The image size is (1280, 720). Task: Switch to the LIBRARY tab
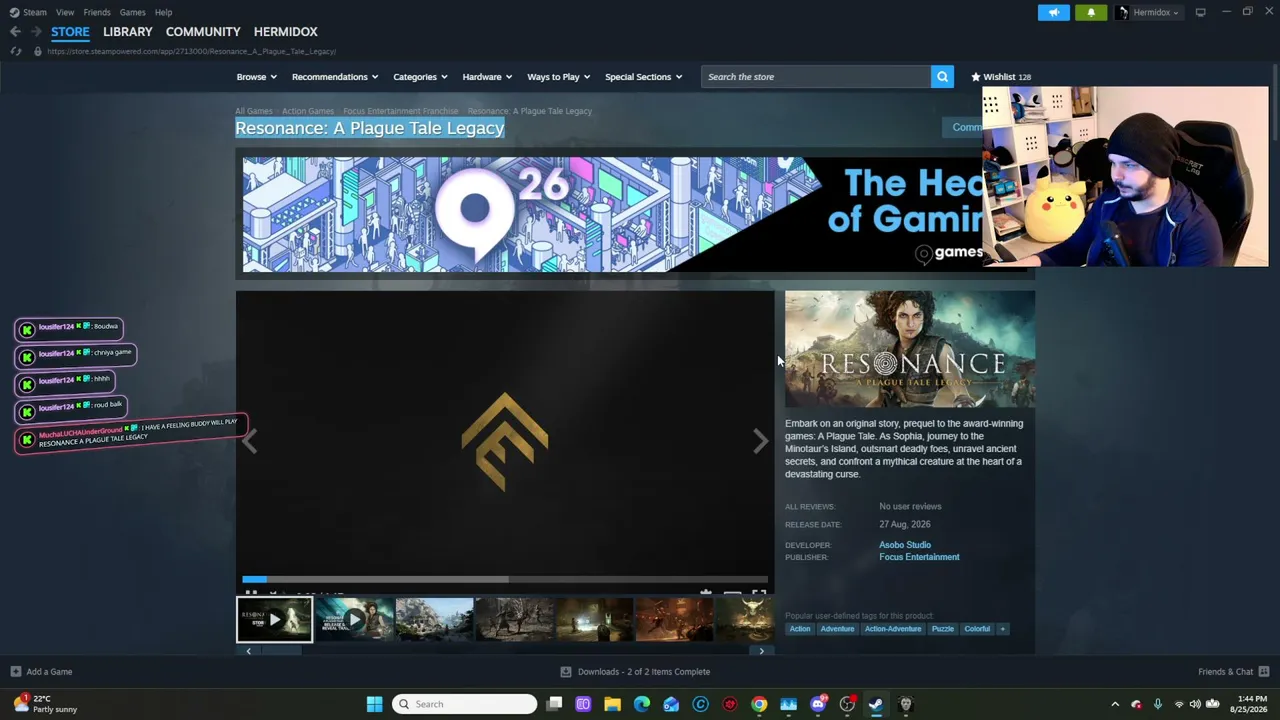[x=127, y=32]
